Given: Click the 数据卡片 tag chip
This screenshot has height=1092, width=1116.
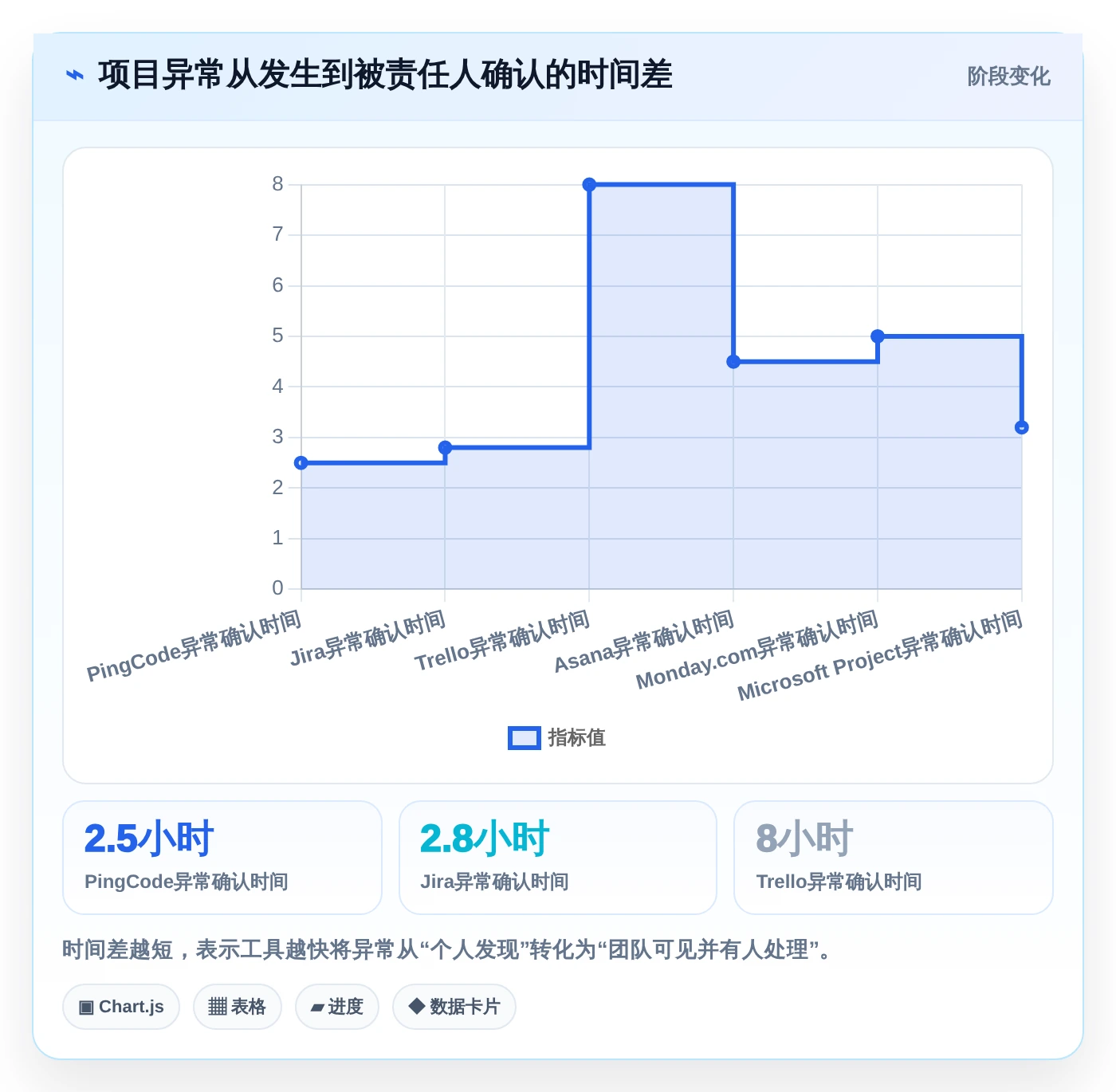Looking at the screenshot, I should (x=454, y=1007).
